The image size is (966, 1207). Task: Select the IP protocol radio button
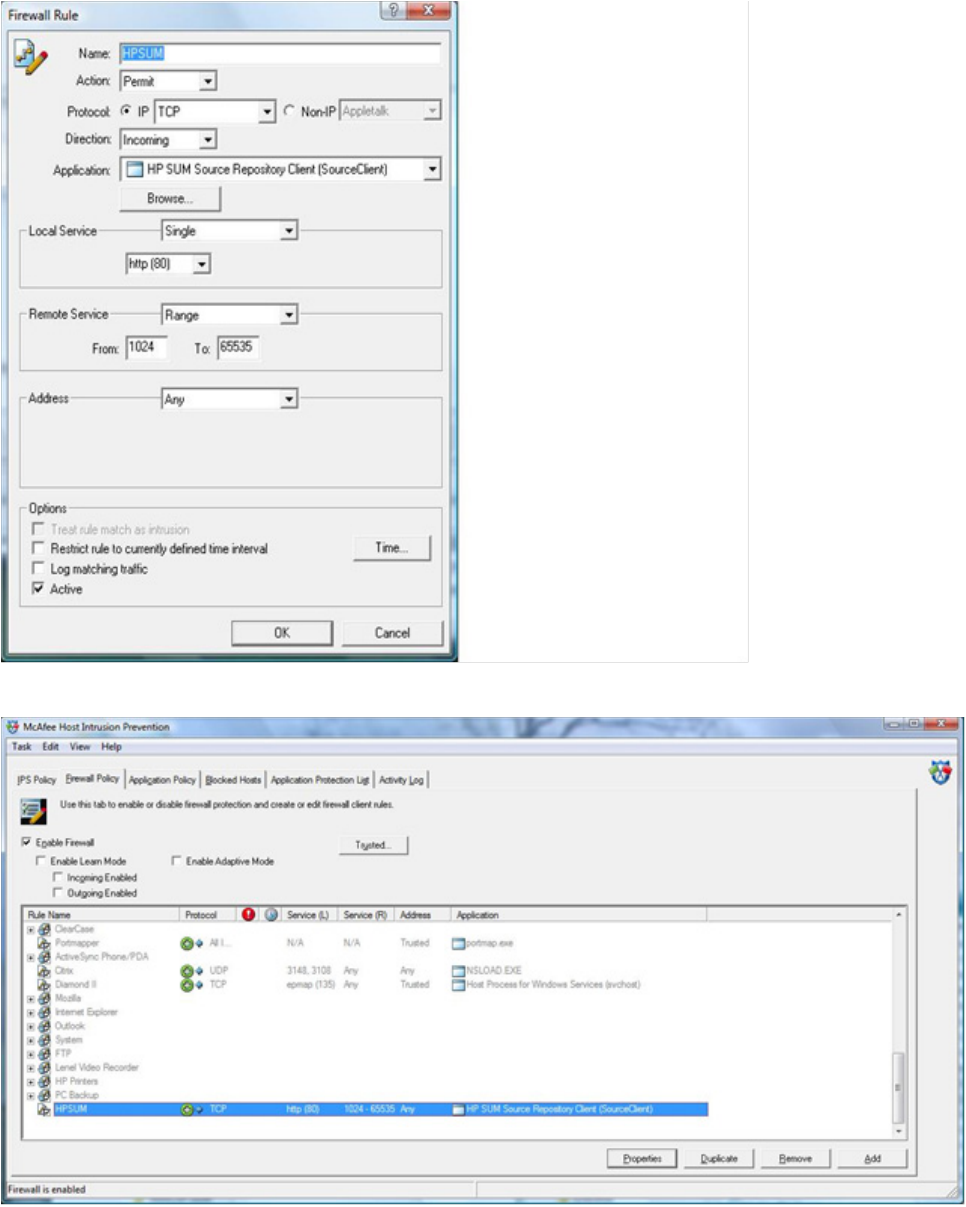126,111
